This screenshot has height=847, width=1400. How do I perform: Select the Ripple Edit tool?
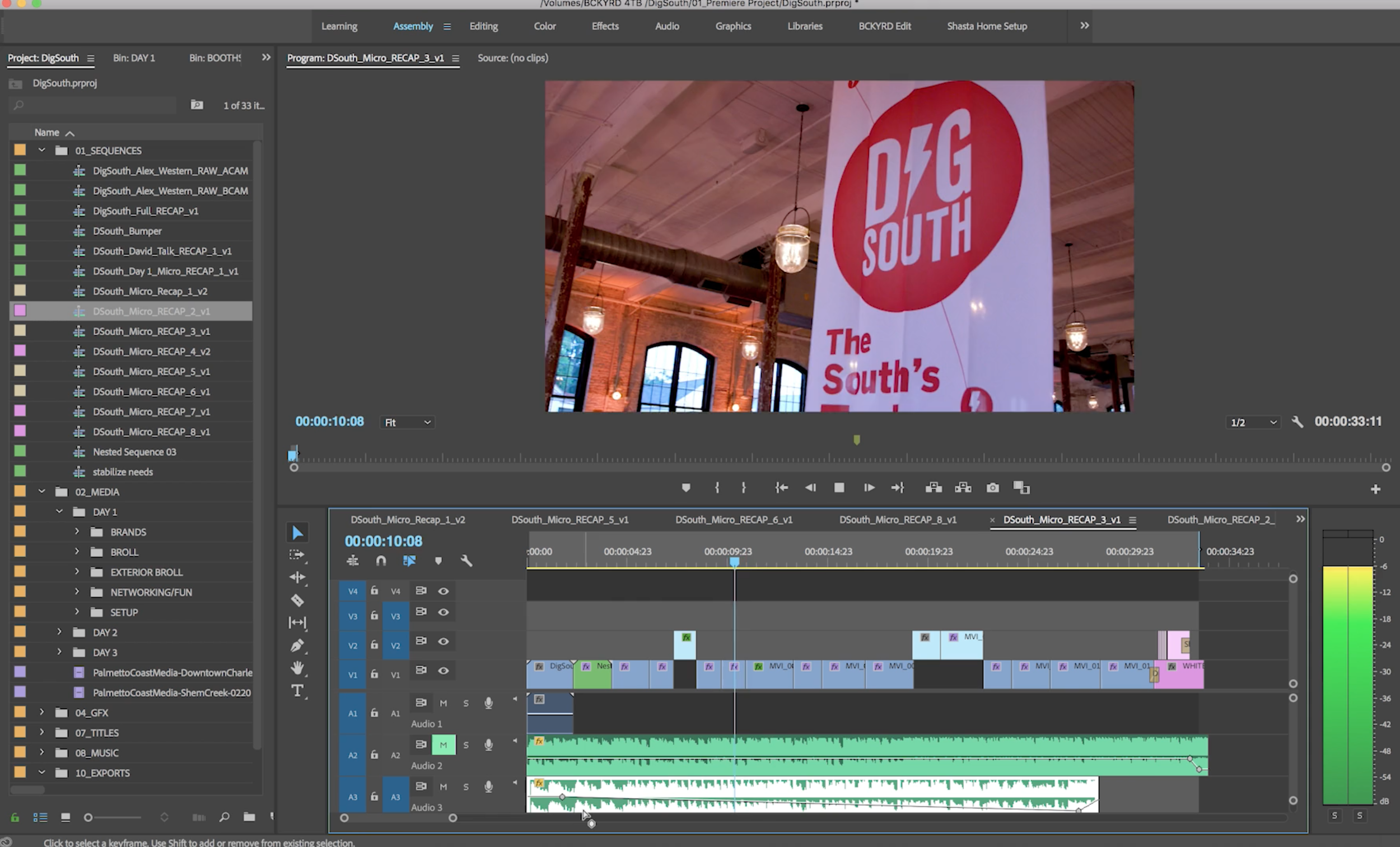[x=297, y=578]
